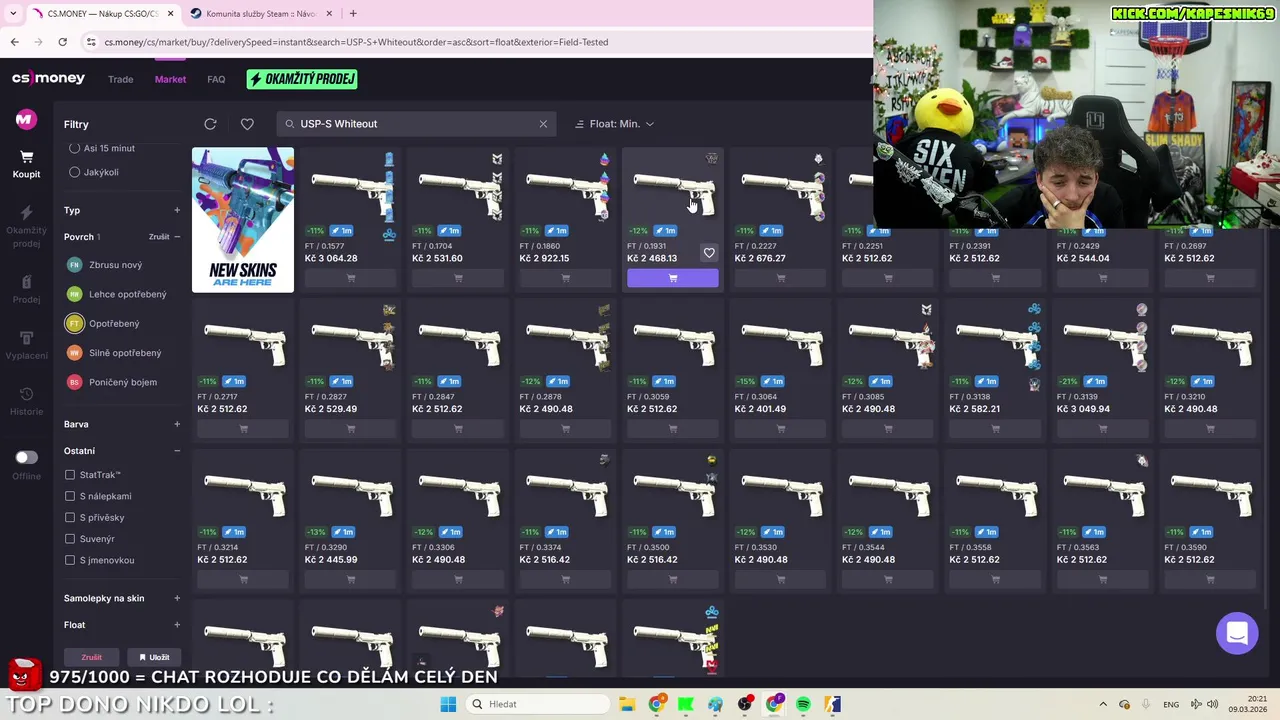
Task: Click the cs.money logo
Action: coord(48,79)
